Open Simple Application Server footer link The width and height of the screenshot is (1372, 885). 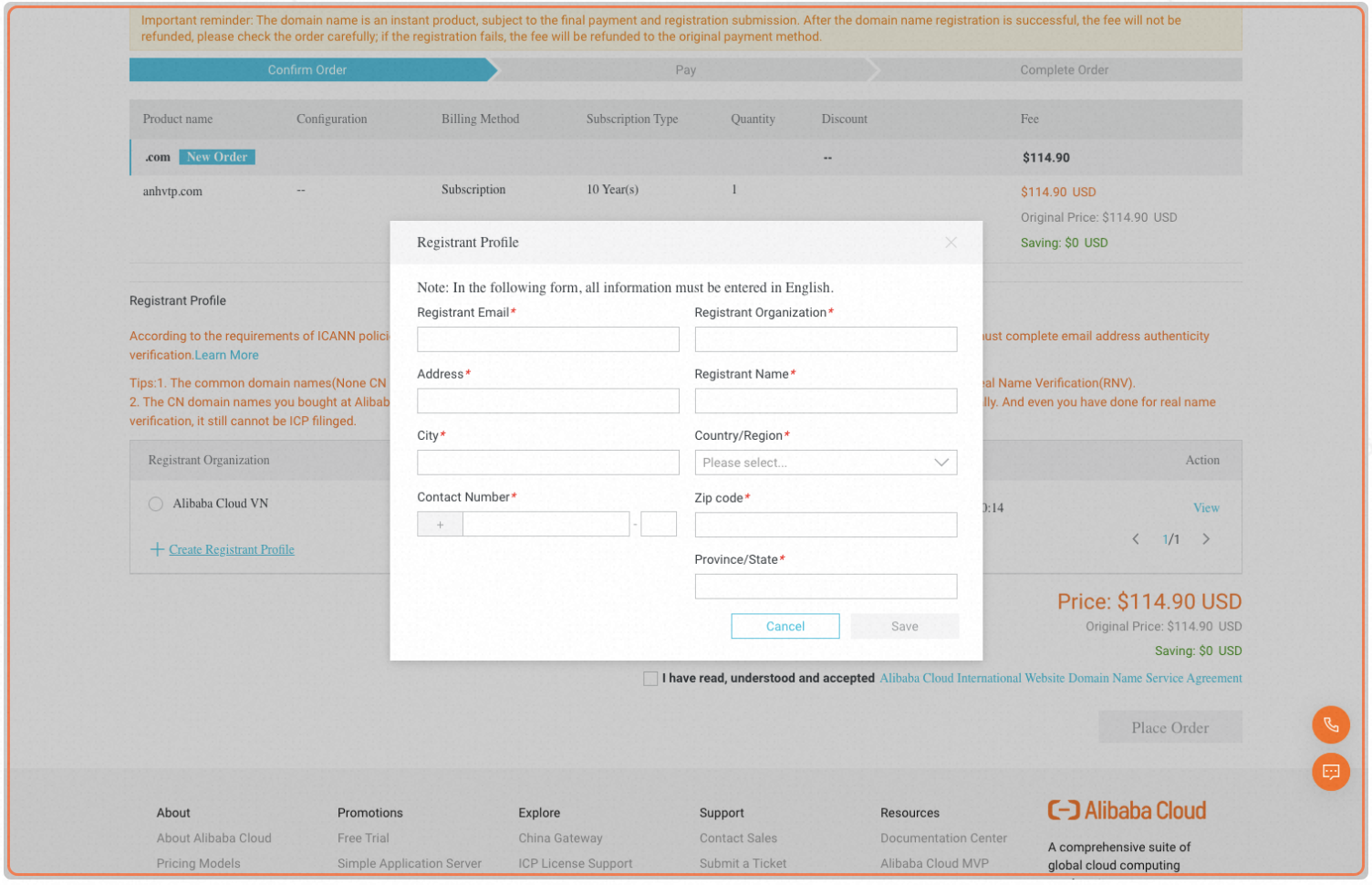tap(410, 864)
